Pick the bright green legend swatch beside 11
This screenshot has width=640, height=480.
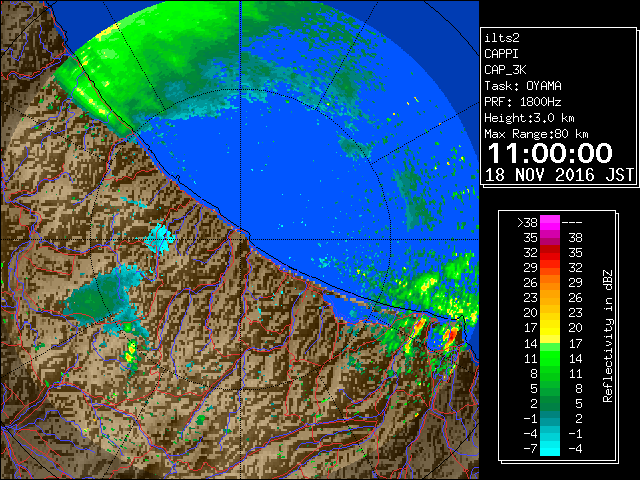(550, 358)
